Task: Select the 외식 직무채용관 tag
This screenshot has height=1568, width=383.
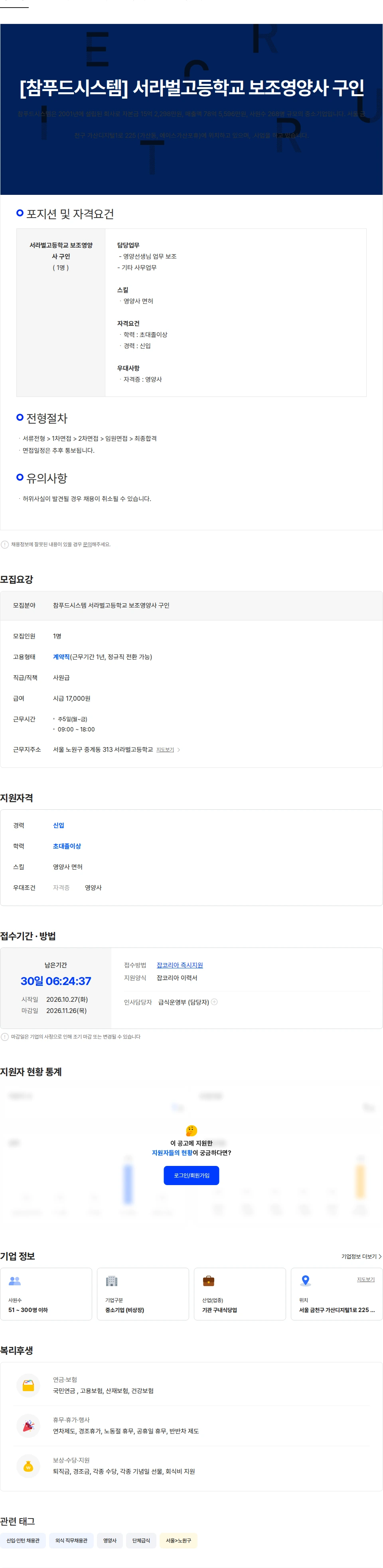Action: point(71,1540)
